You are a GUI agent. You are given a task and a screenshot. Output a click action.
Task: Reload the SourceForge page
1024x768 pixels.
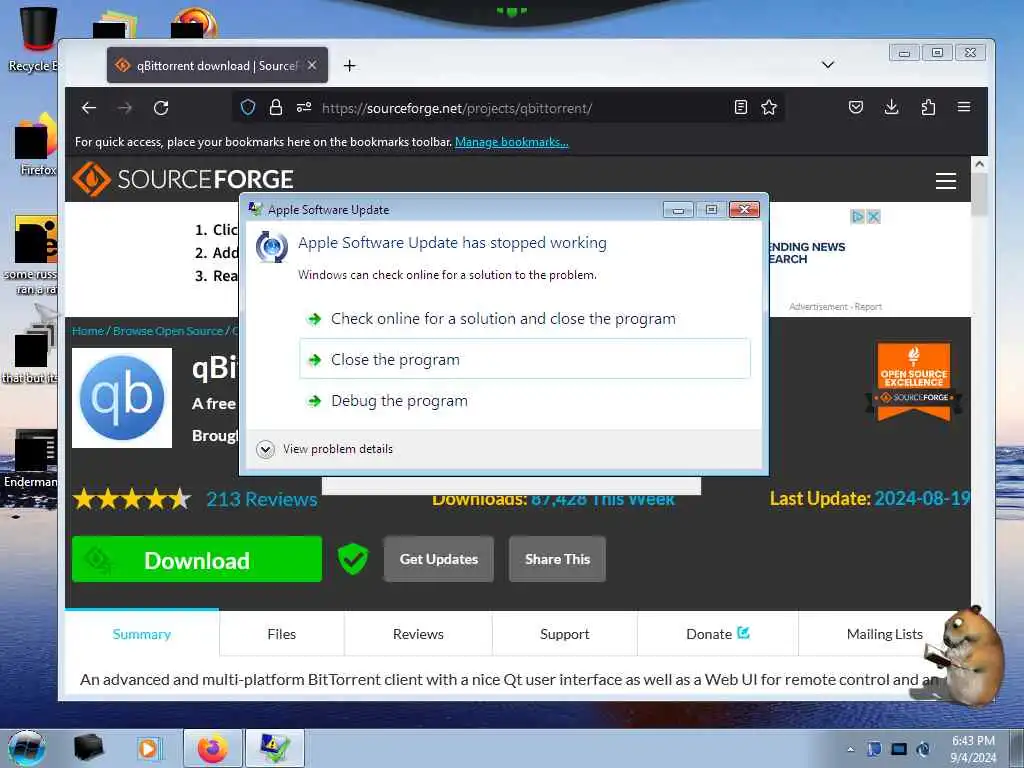click(x=161, y=108)
